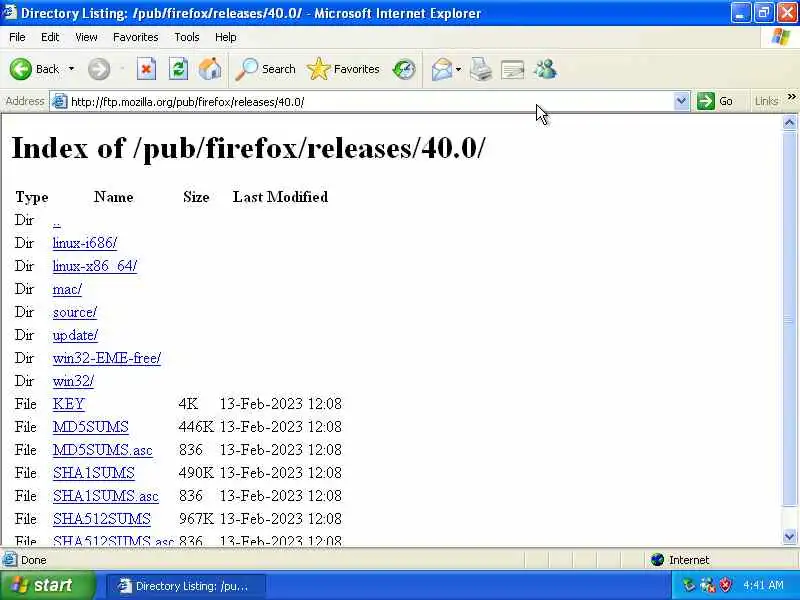Click the IE icon in title bar
Screen dimensions: 800x600
(9, 12)
